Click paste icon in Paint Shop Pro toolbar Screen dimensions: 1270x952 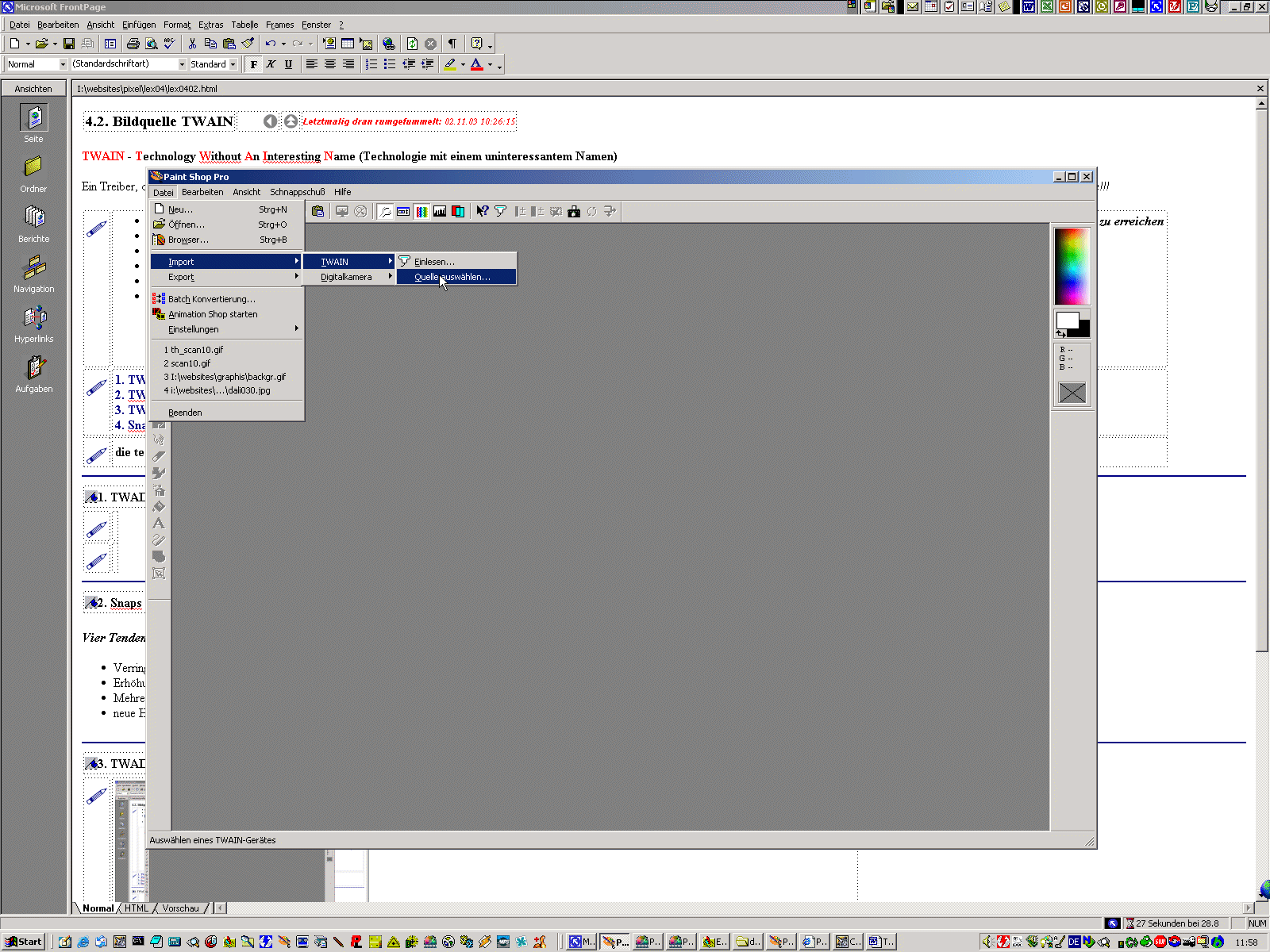317,211
